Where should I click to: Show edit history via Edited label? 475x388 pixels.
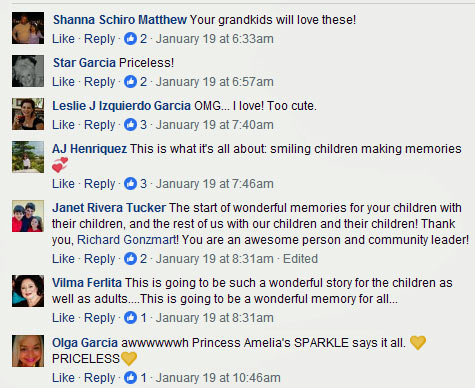(x=300, y=259)
